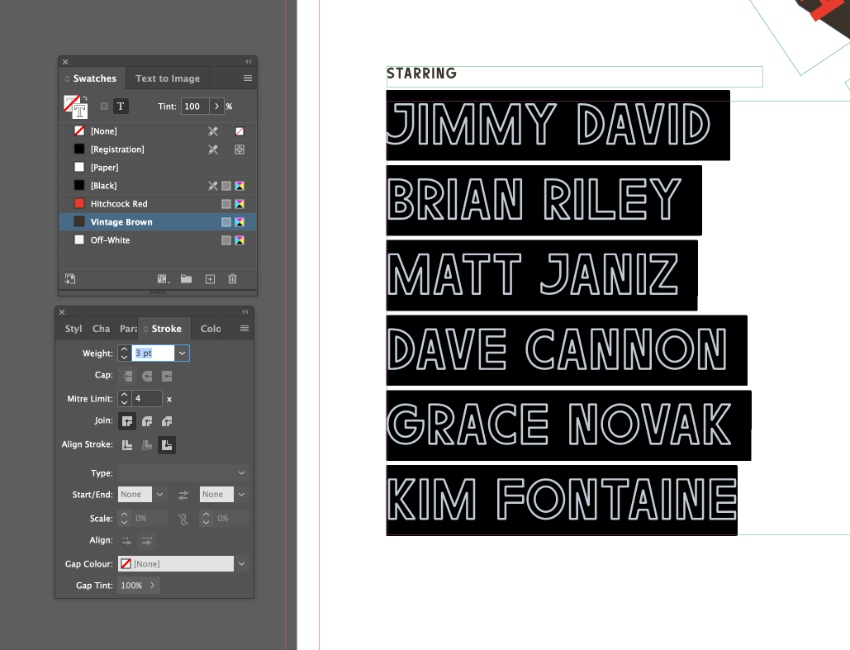This screenshot has width=850, height=650.
Task: Align stroke to inside
Action: [147, 445]
